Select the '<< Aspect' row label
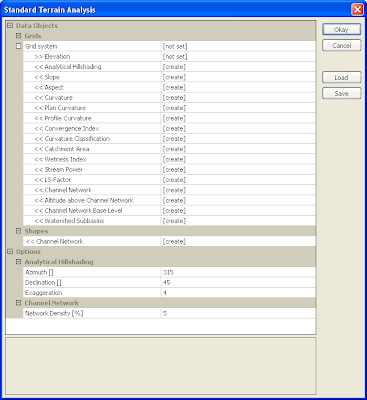The height and width of the screenshot is (400, 367). [x=49, y=87]
